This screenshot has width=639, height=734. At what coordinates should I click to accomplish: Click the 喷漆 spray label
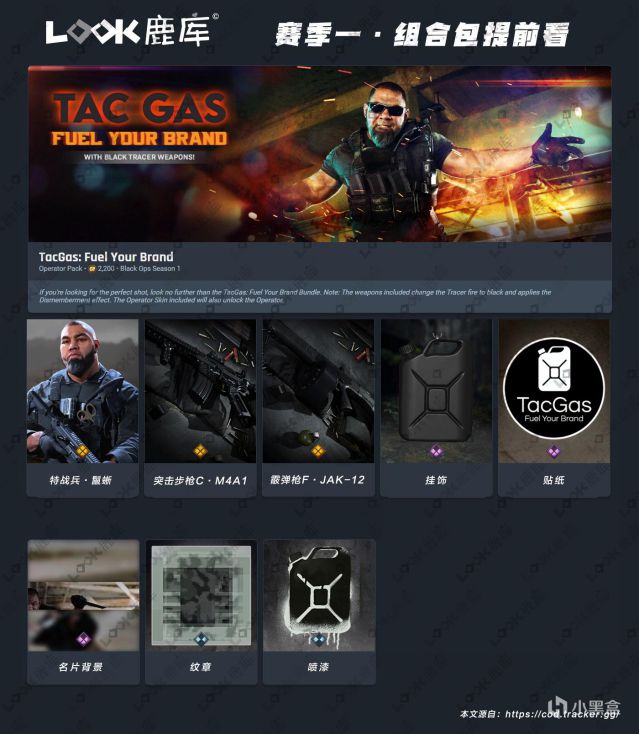coord(318,667)
